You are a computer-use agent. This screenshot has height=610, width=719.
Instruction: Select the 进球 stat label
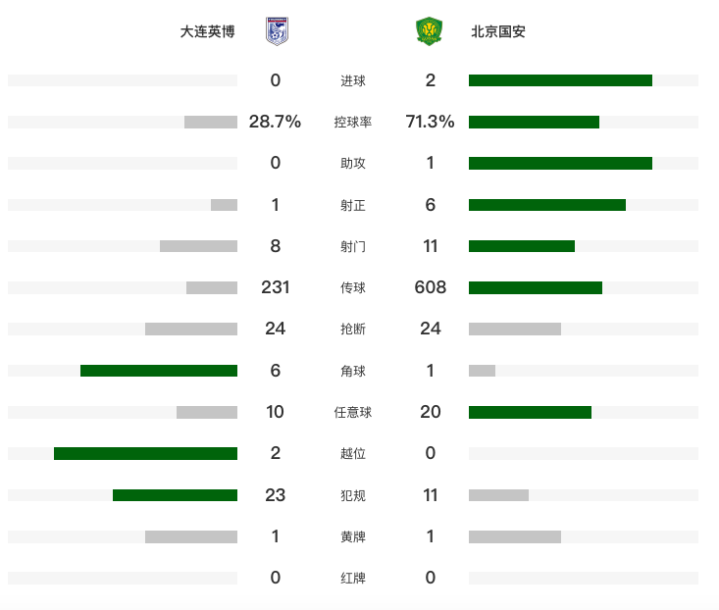tap(353, 81)
